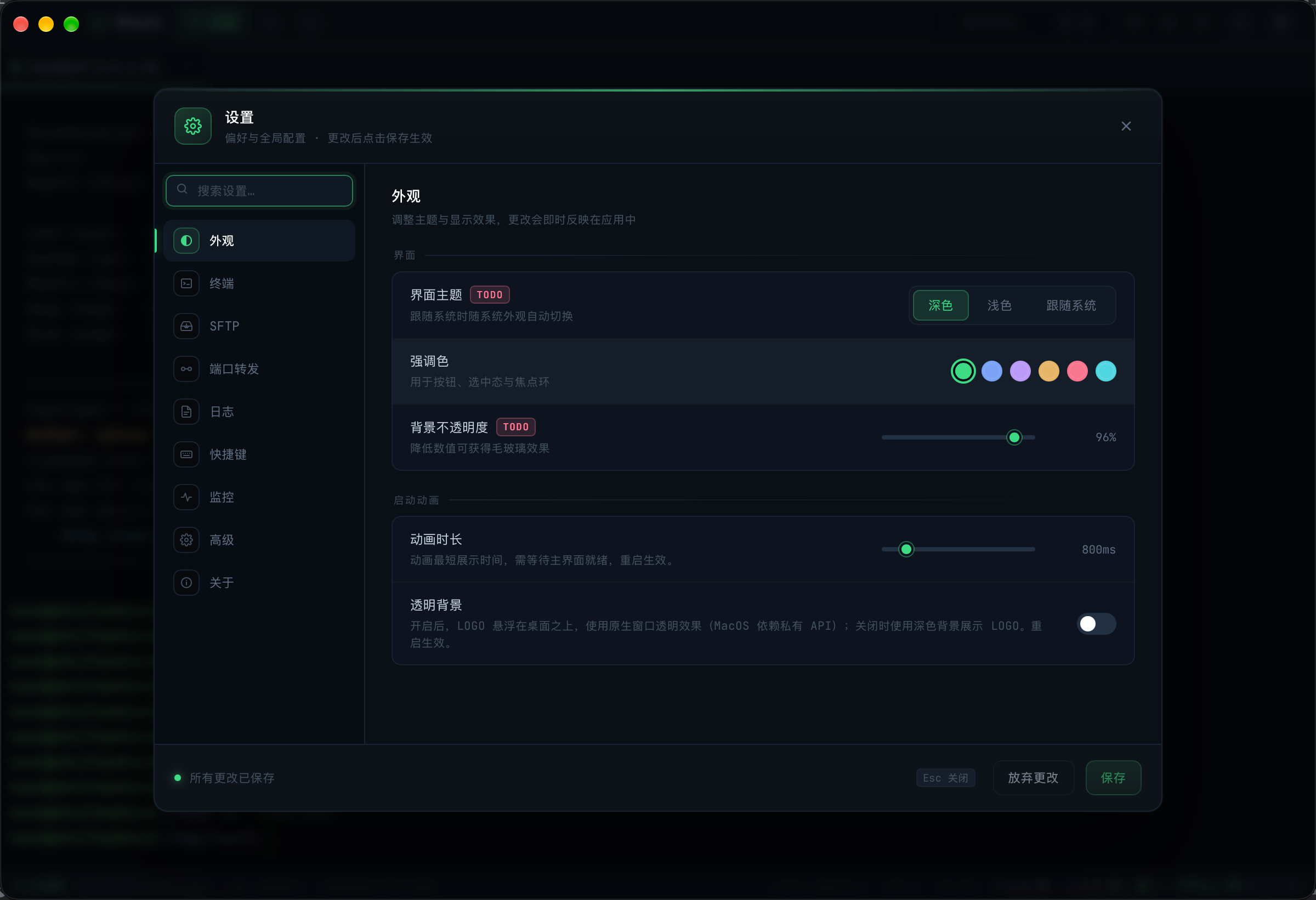
Task: Close the settings dialog with the X
Action: click(1126, 126)
